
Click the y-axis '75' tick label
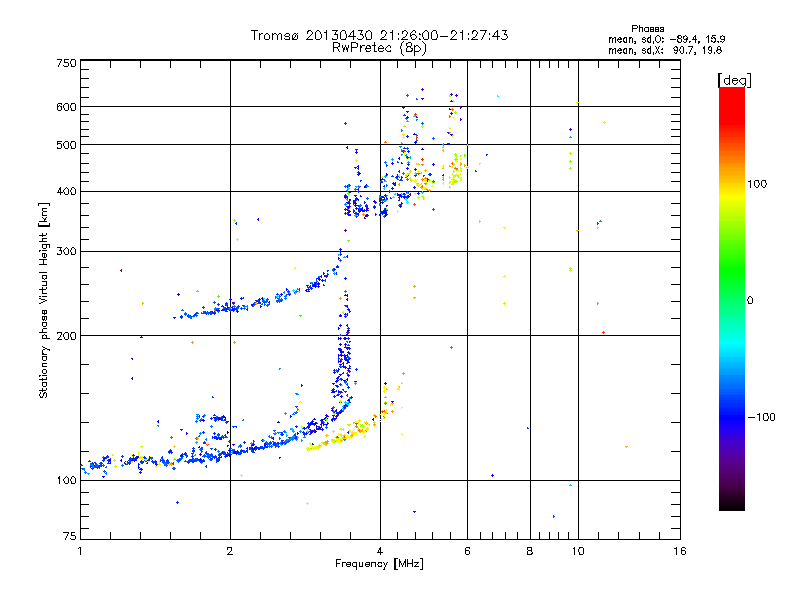click(70, 536)
